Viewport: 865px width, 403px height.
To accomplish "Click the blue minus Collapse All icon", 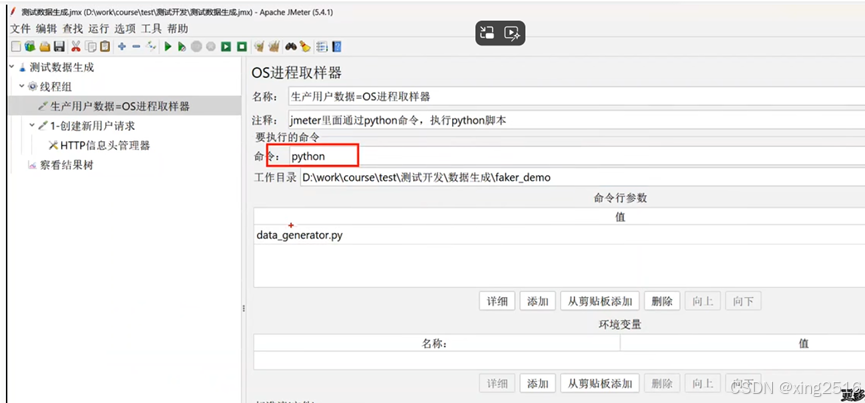I will (x=136, y=47).
